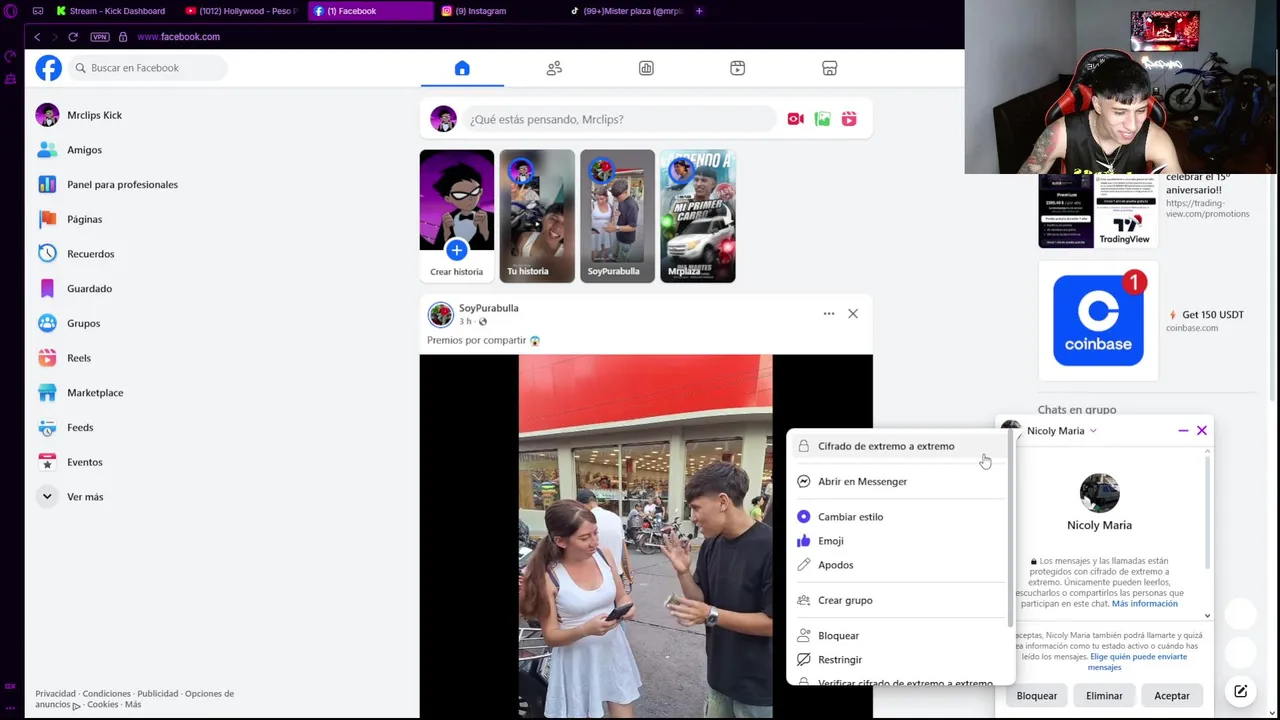Click Eliminar button in chat request
Viewport: 1280px width, 720px height.
tap(1104, 696)
